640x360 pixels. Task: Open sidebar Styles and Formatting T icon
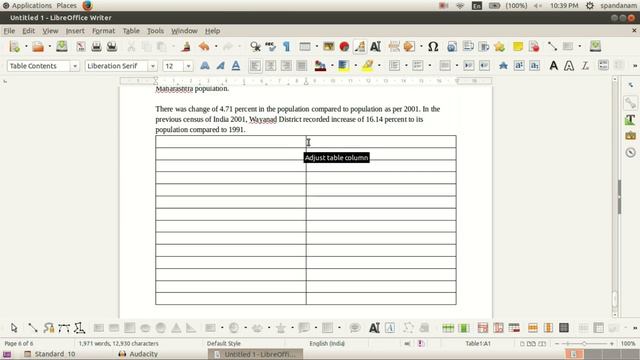[630, 119]
